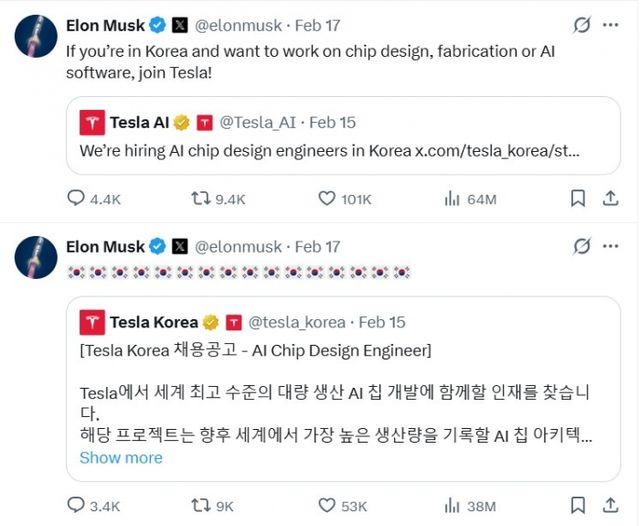View analytics of the 64M views tweet
The height and width of the screenshot is (526, 640).
[x=451, y=199]
